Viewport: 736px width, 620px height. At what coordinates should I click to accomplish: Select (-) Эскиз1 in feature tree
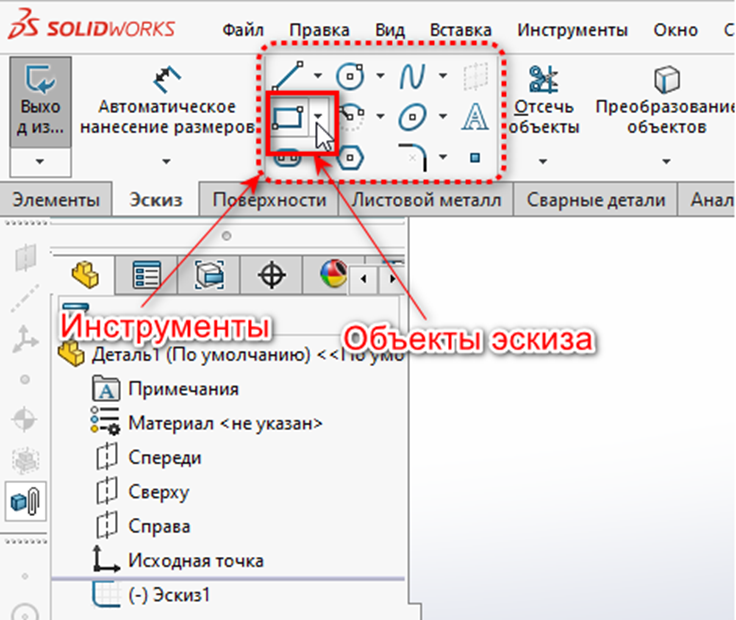click(151, 595)
